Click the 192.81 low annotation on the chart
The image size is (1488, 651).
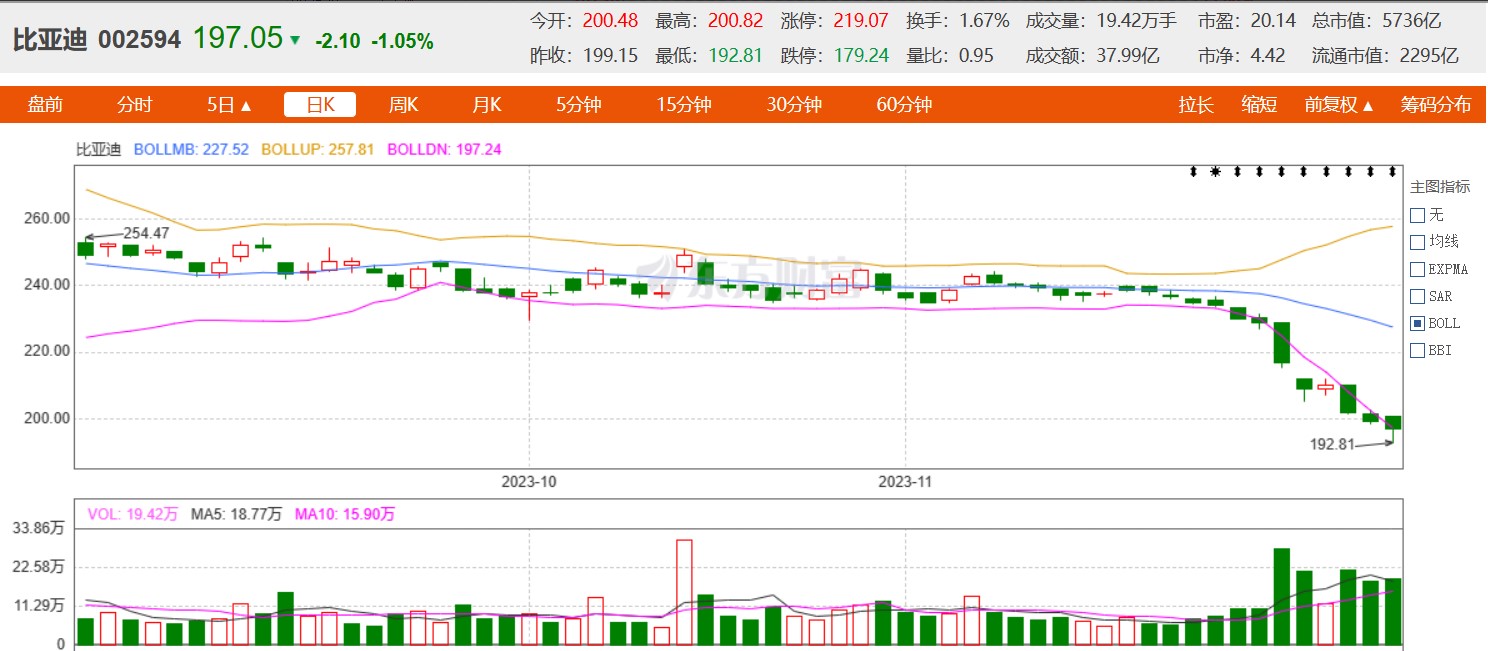(1333, 444)
